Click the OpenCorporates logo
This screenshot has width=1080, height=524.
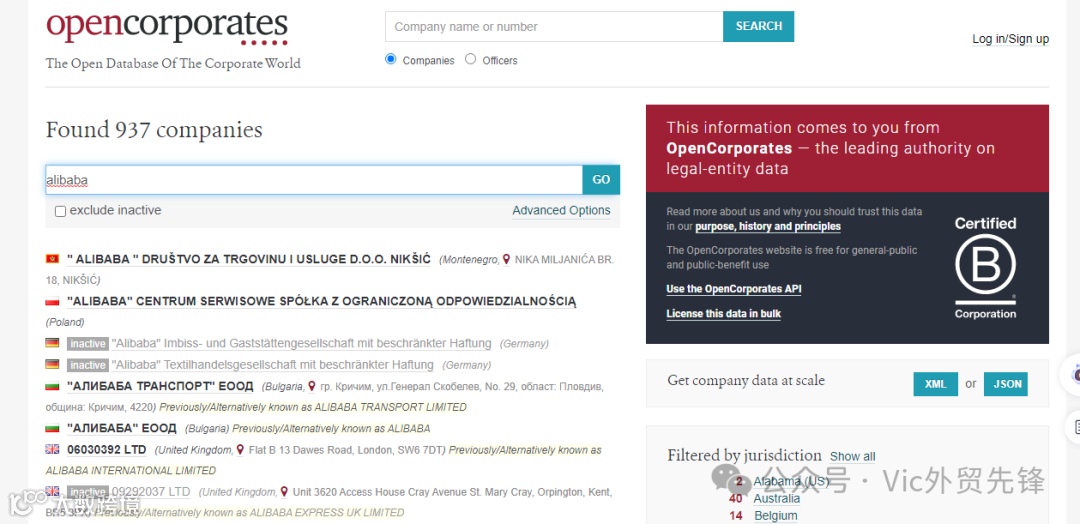coord(167,28)
